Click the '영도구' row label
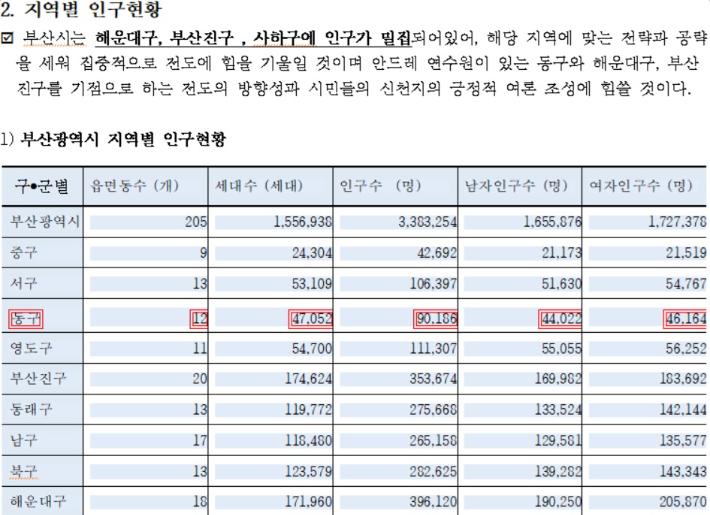The image size is (710, 515). (x=31, y=348)
